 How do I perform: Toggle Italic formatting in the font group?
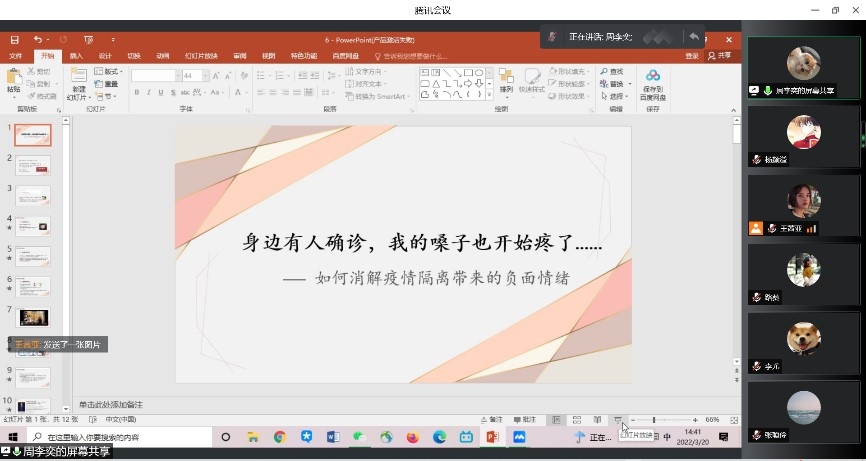tap(149, 93)
